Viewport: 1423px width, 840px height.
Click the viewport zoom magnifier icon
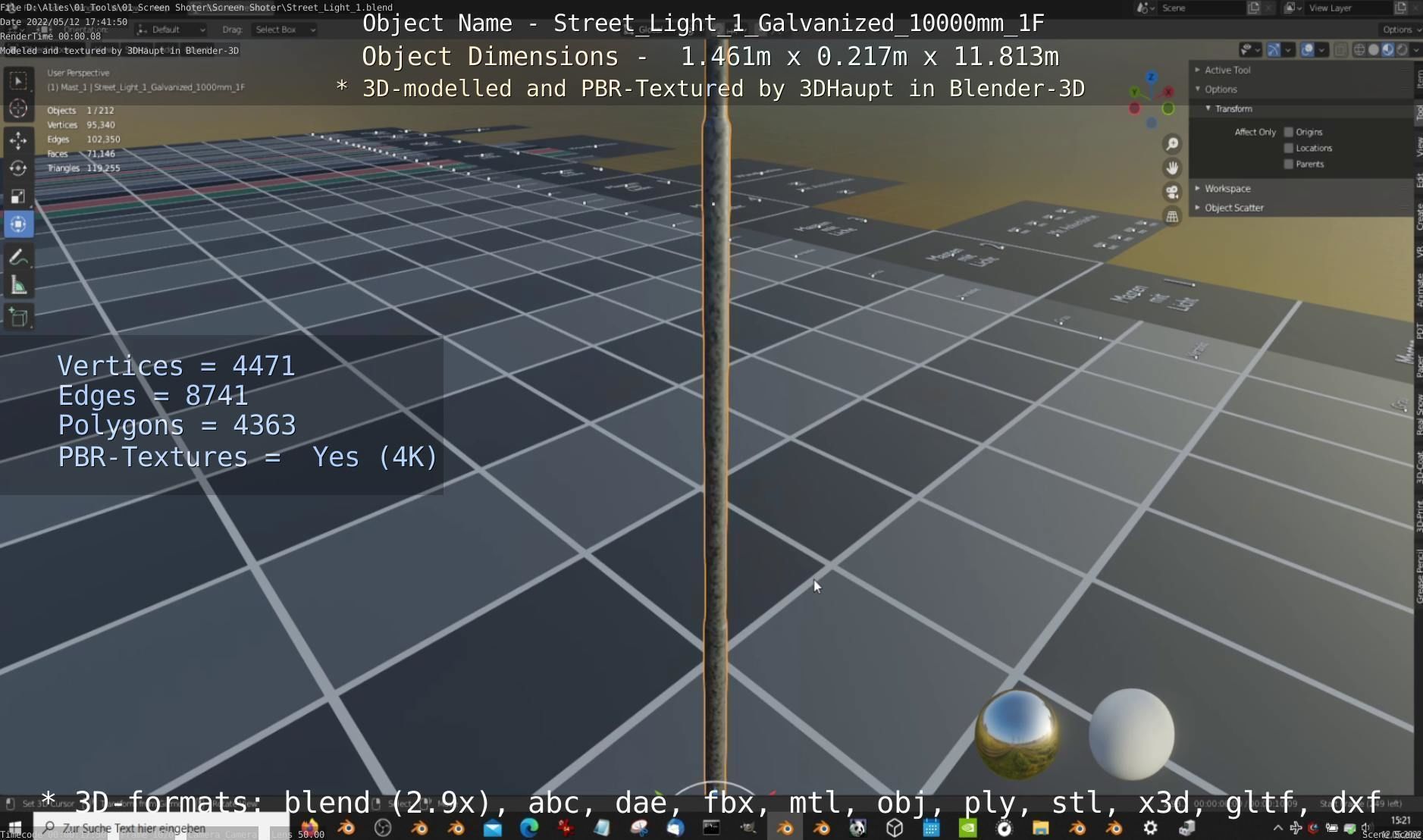1172,144
